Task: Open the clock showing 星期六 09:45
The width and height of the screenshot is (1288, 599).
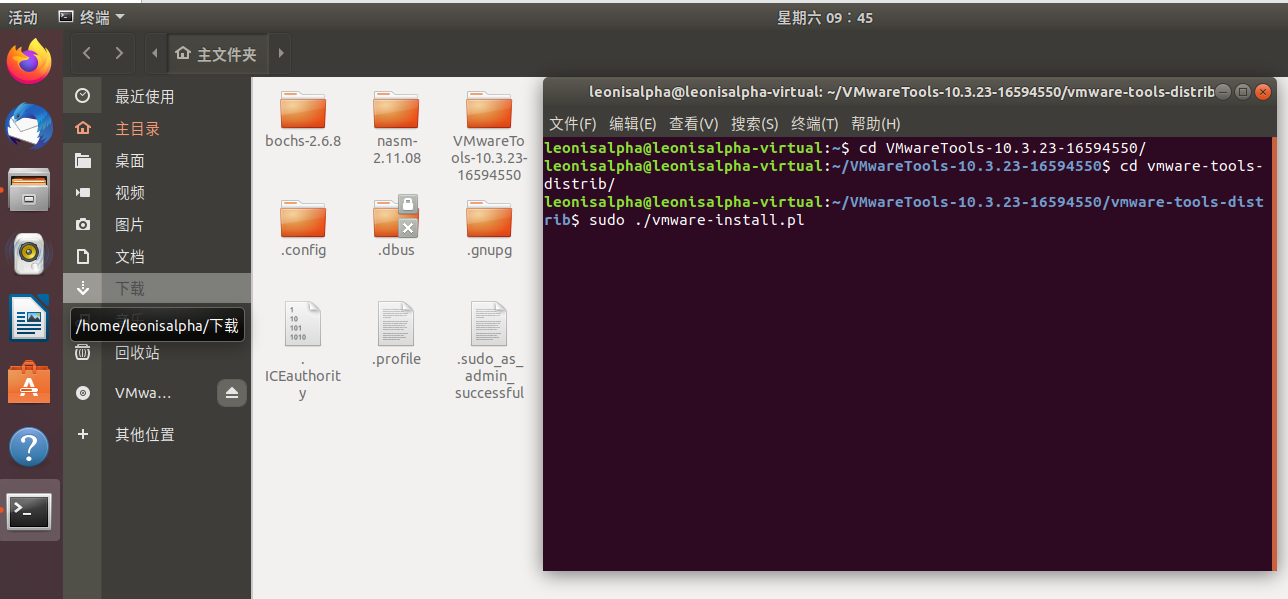Action: pyautogui.click(x=825, y=17)
